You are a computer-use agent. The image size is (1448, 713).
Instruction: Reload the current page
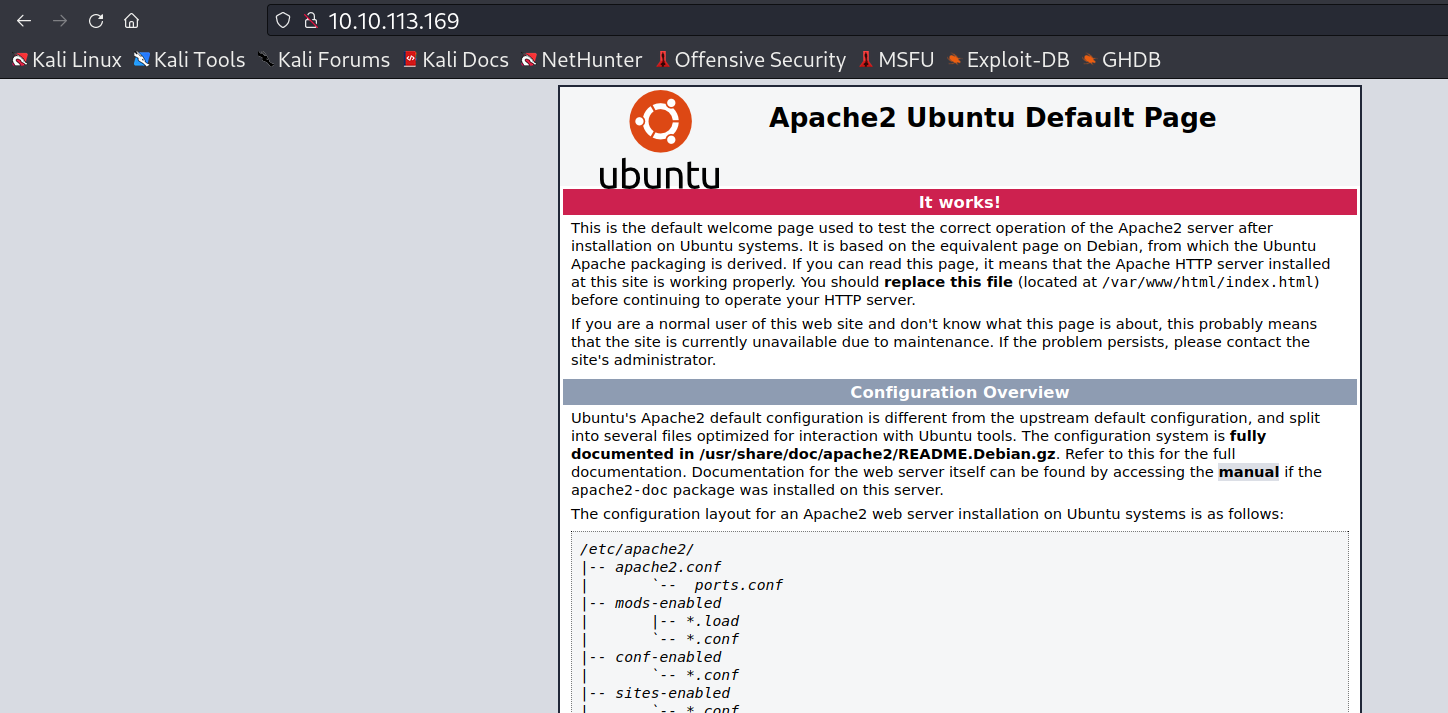[x=96, y=20]
